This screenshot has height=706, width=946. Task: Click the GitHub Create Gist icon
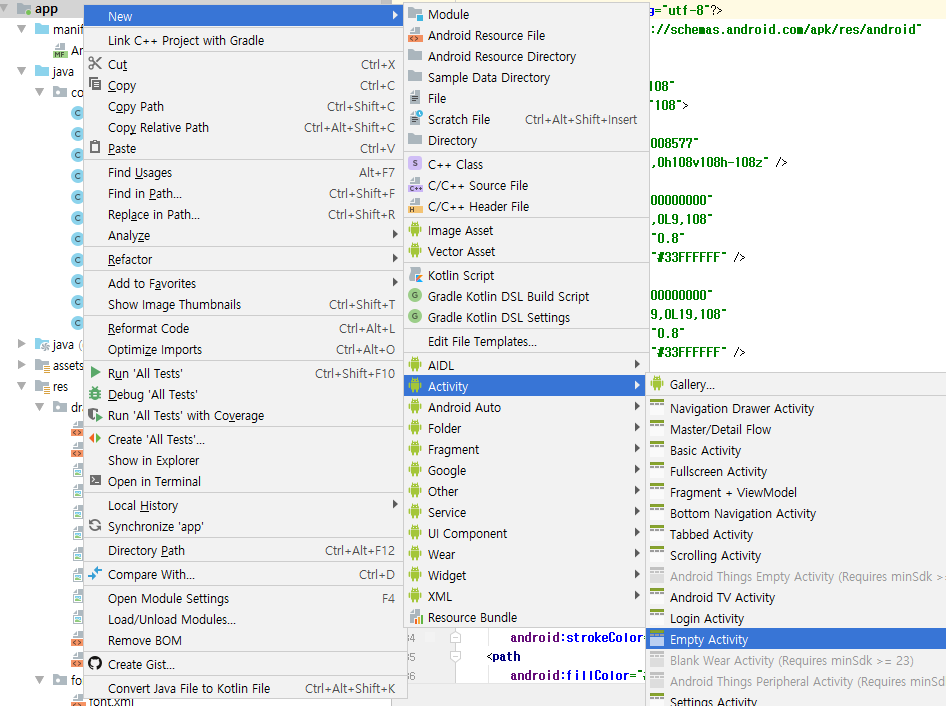95,663
